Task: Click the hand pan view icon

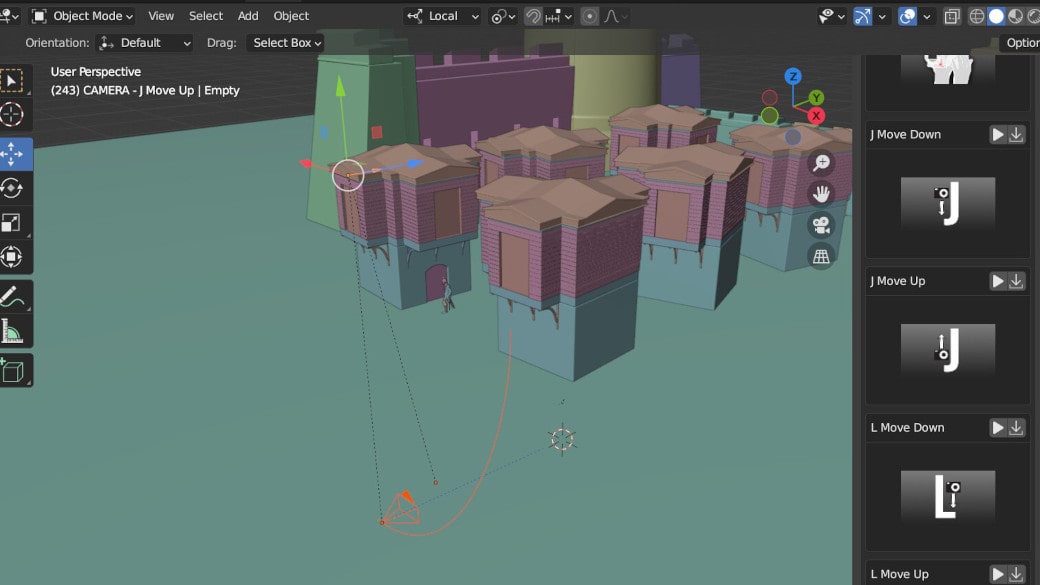Action: click(x=821, y=194)
